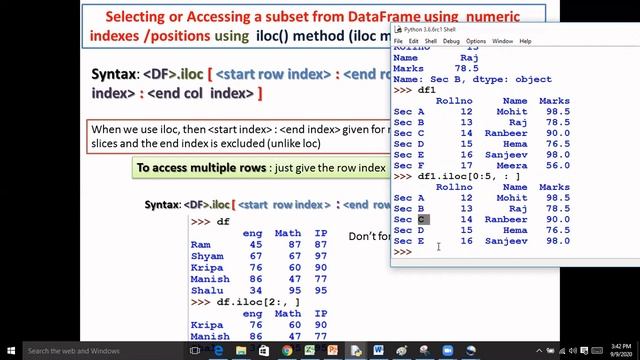
Task: Click 'Ram' row label in the slide table
Action: pyautogui.click(x=200, y=244)
